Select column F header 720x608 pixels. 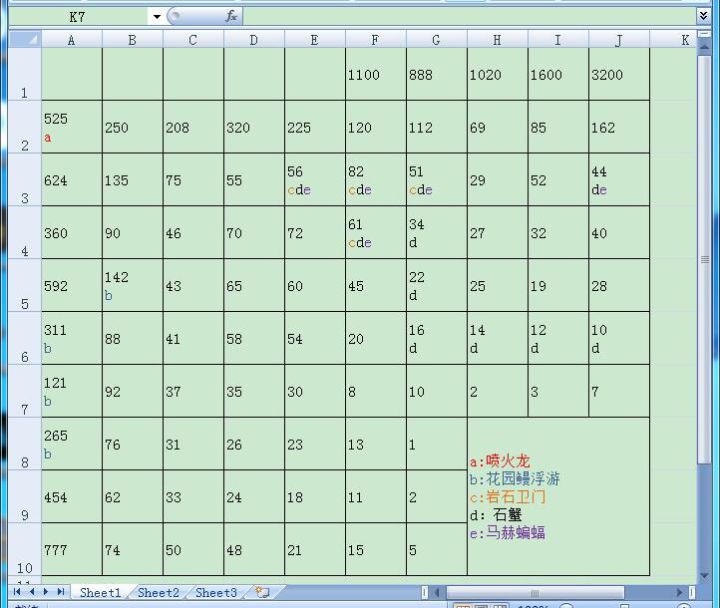tap(375, 40)
